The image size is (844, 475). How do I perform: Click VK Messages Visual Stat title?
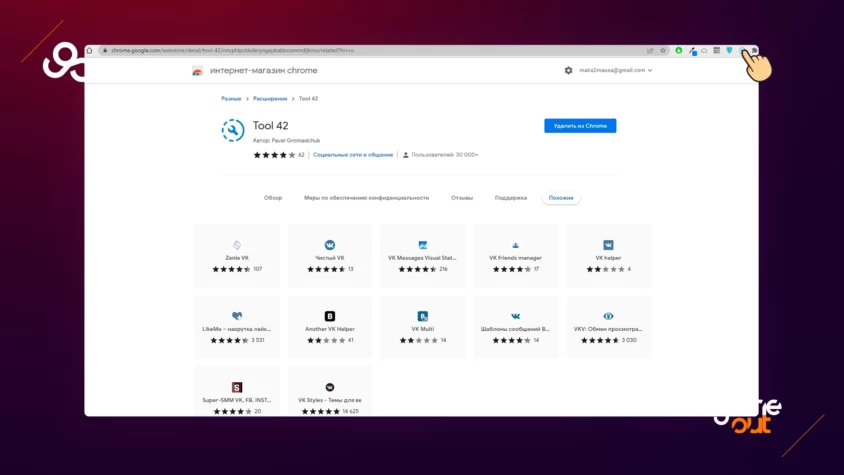coord(423,258)
